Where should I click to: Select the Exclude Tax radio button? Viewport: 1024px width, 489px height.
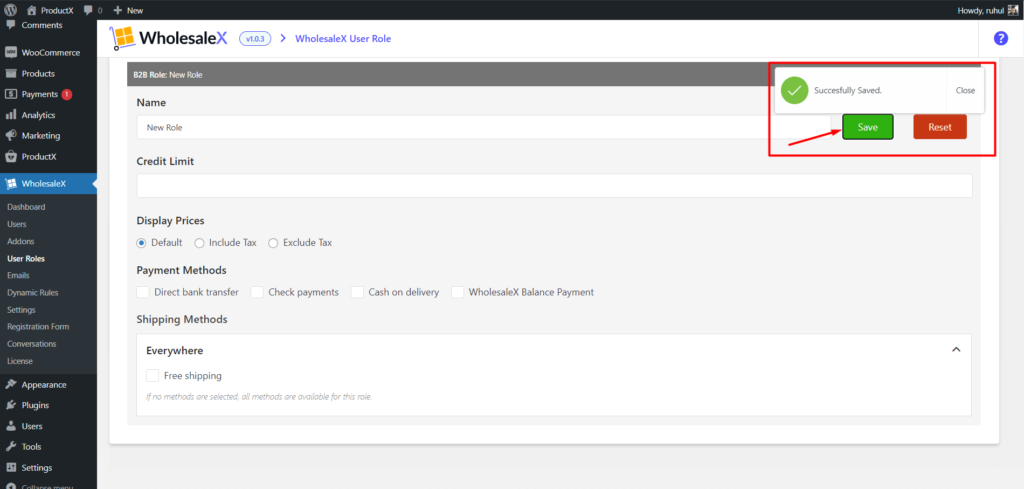[273, 242]
